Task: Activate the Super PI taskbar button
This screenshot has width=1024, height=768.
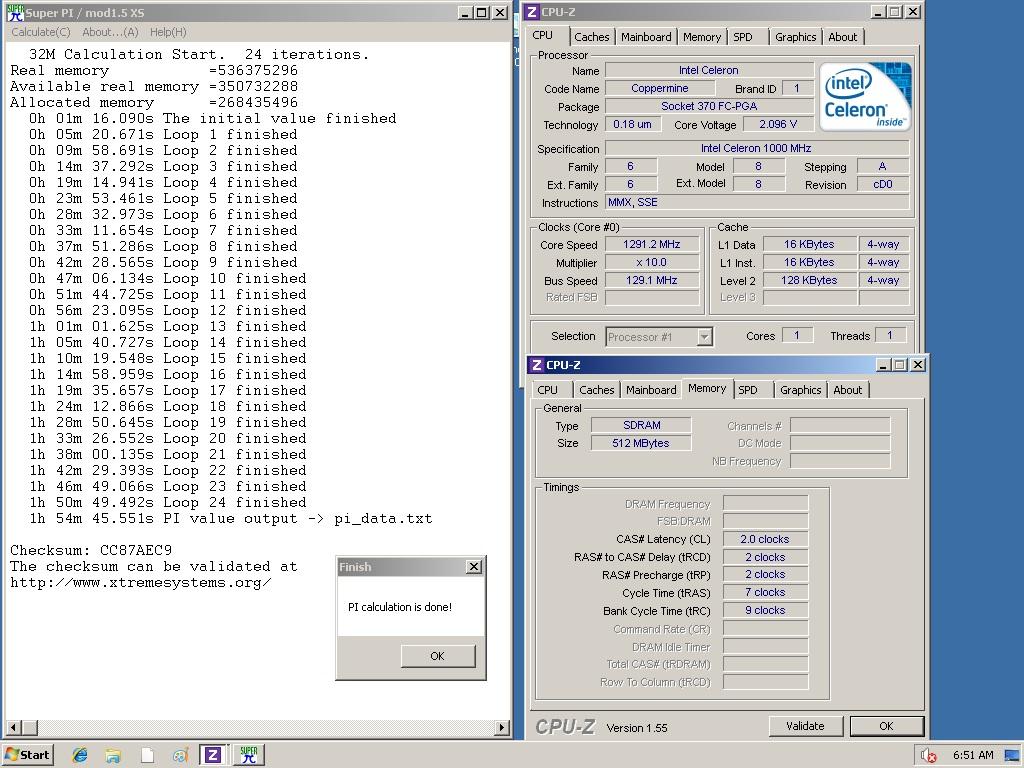Action: [249, 755]
